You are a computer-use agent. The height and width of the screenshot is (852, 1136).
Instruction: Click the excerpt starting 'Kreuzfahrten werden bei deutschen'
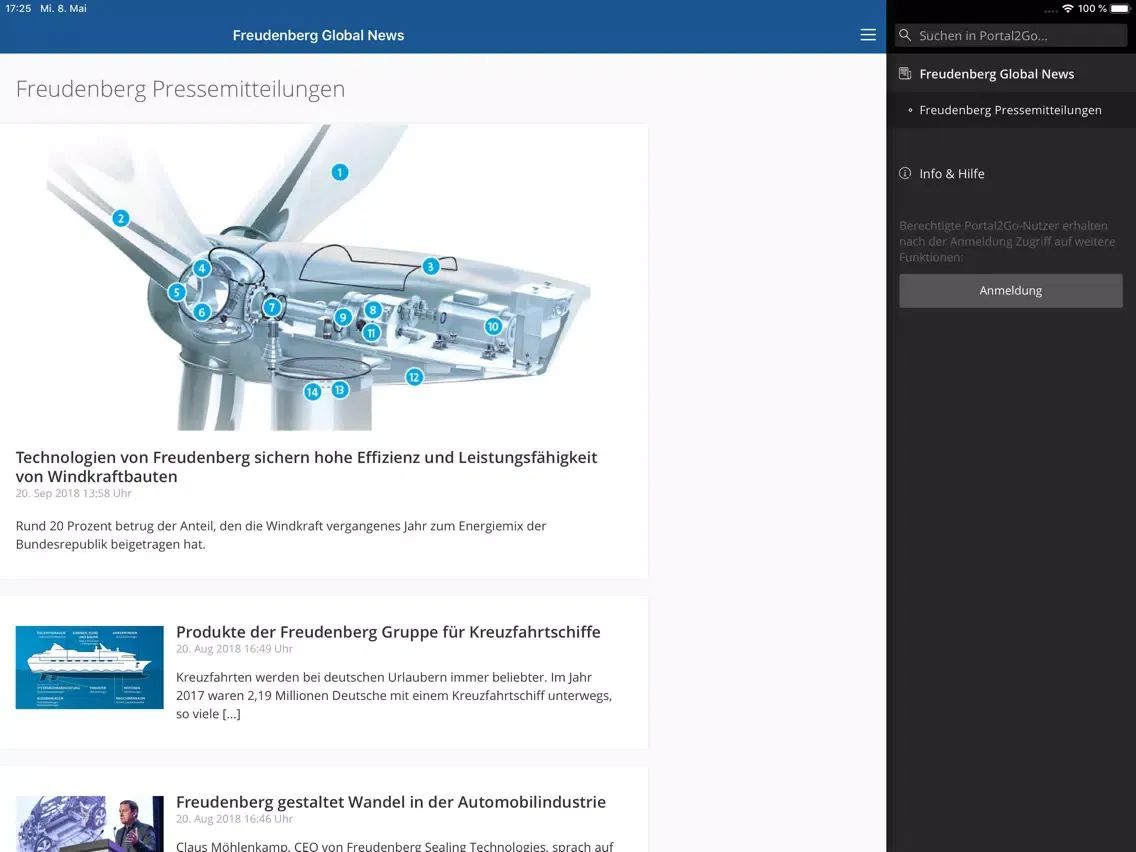(x=394, y=696)
